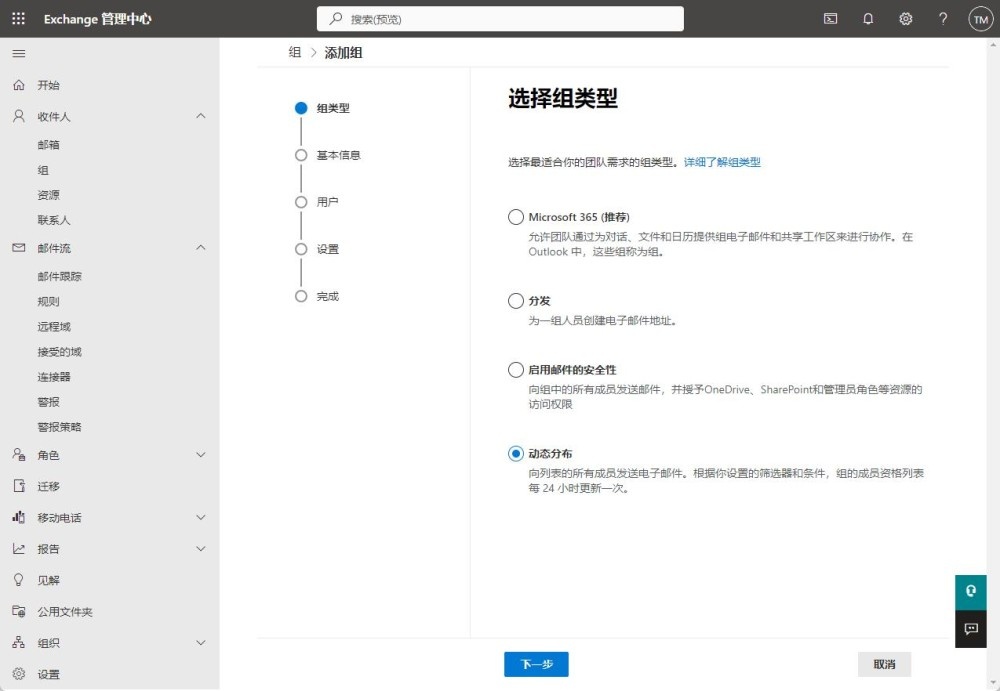Click the help question mark icon
The height and width of the screenshot is (691, 1000).
coord(942,18)
